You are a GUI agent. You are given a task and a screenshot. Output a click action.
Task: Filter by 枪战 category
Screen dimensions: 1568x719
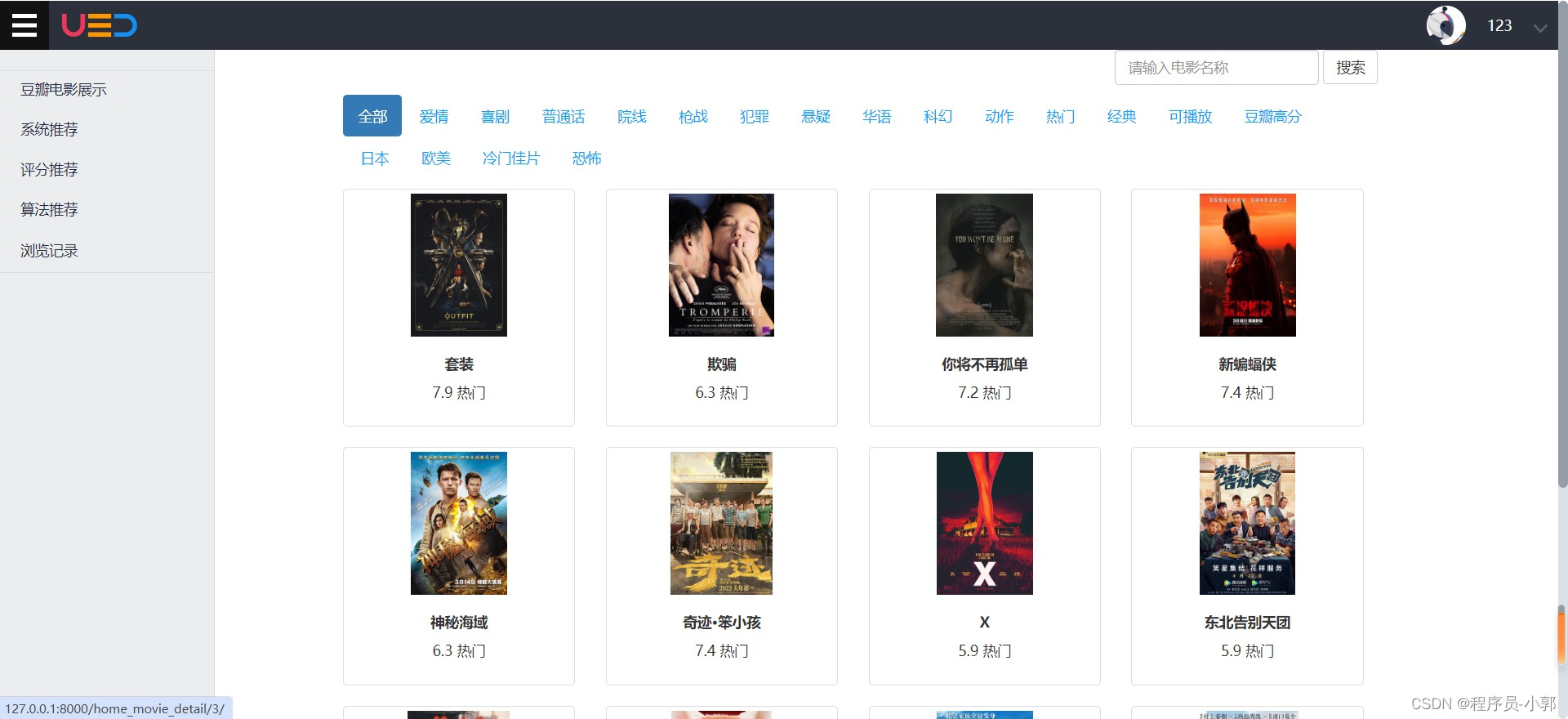(x=693, y=116)
